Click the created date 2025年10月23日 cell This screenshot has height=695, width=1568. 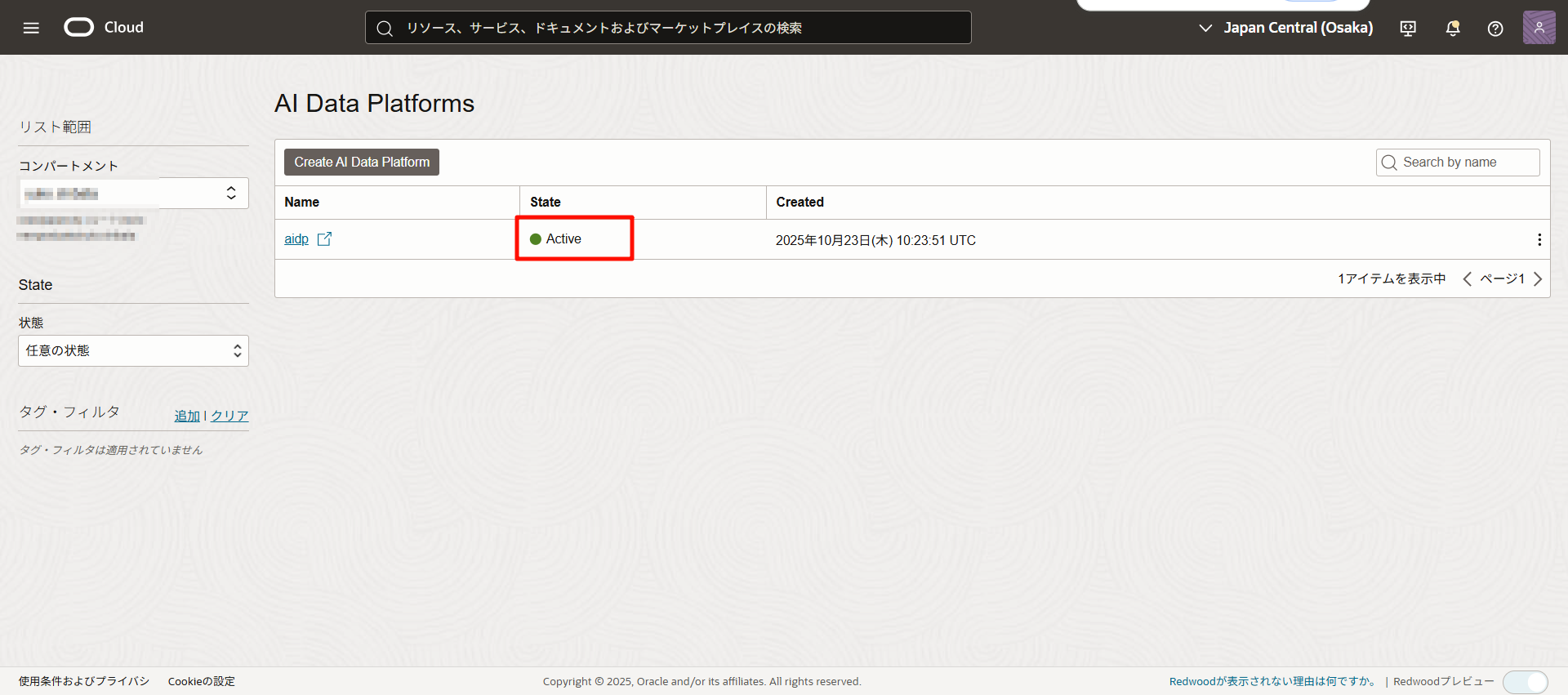[x=875, y=240]
